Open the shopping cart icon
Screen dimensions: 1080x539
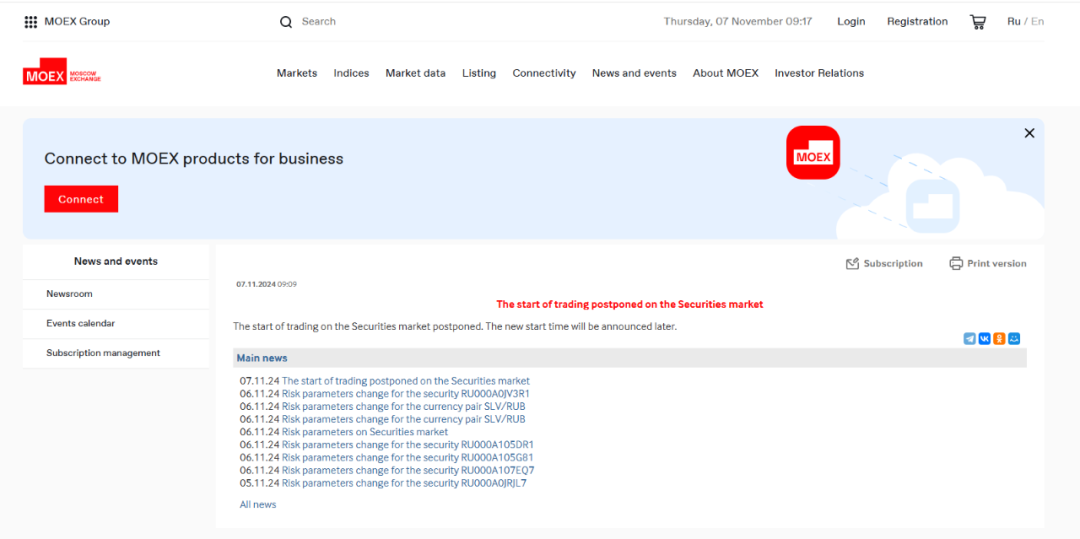(977, 22)
